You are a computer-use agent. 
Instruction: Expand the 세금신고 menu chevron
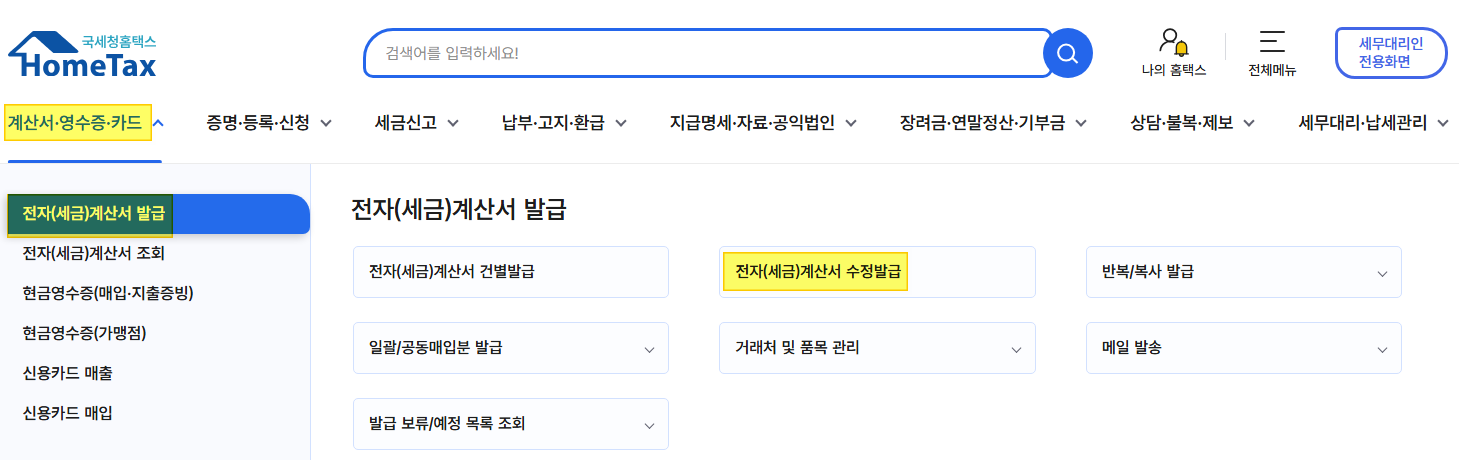point(453,124)
